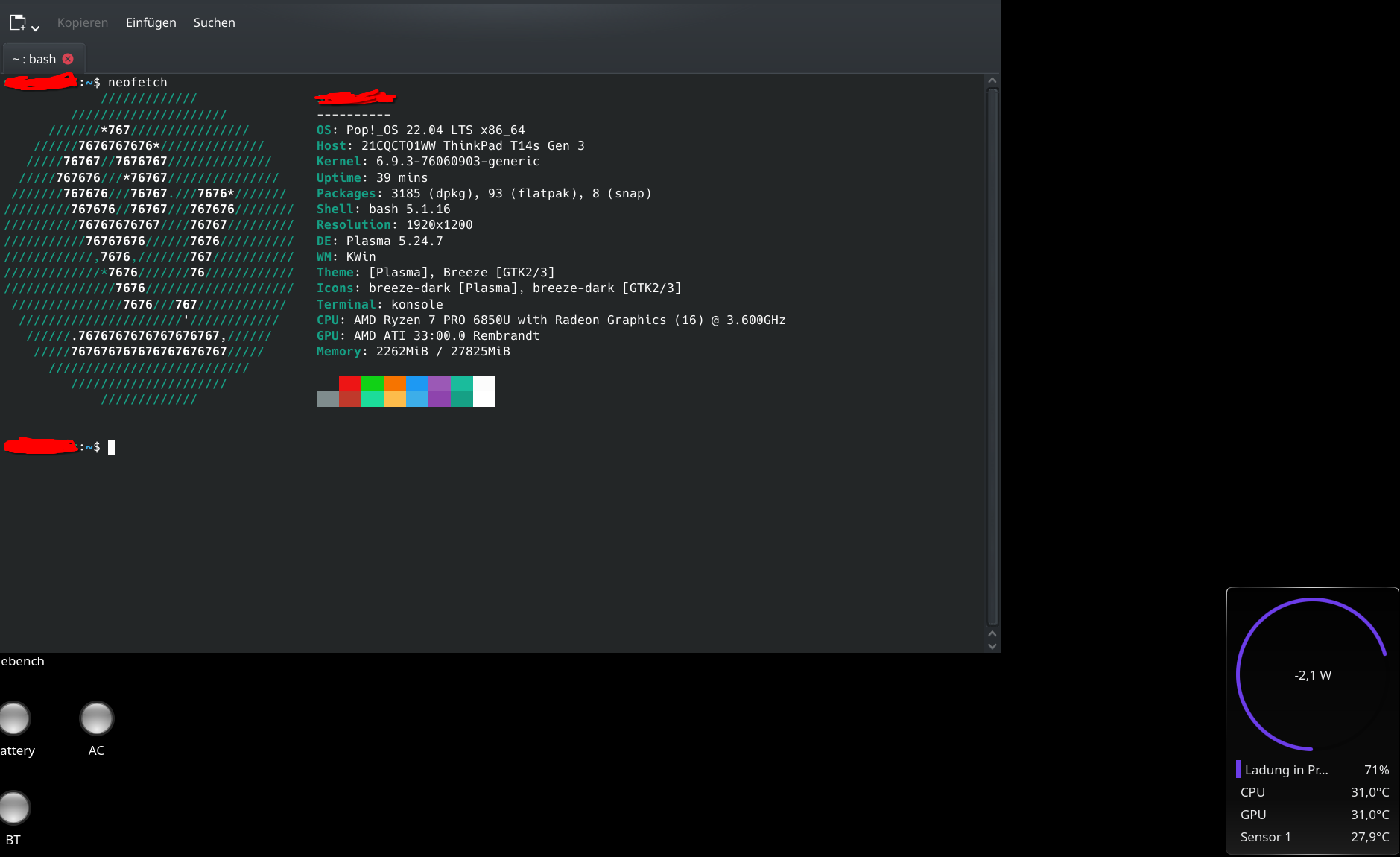Click the Kopieren toolbar button
1400x857 pixels.
83,22
